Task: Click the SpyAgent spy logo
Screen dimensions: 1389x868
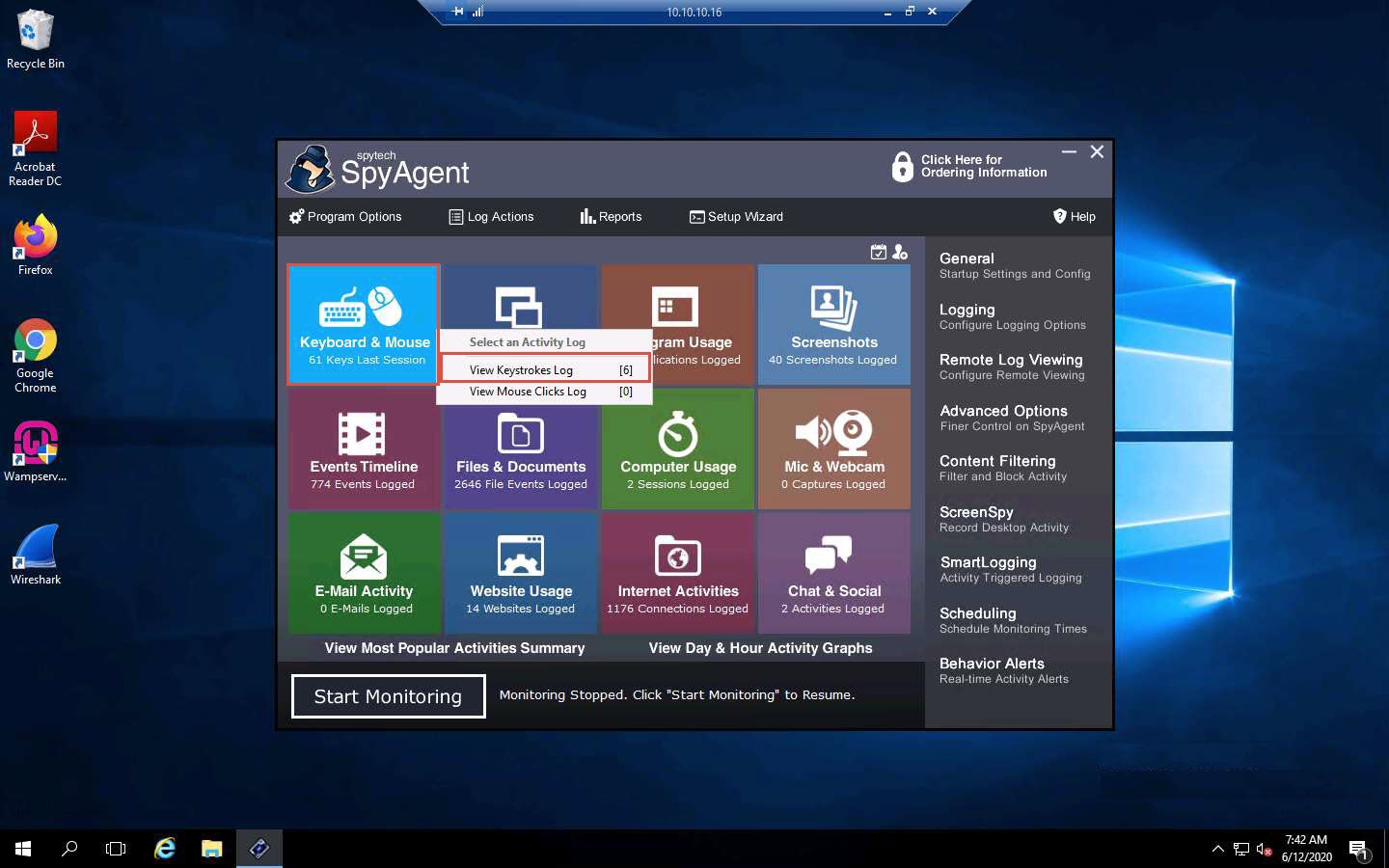Action: tap(310, 169)
